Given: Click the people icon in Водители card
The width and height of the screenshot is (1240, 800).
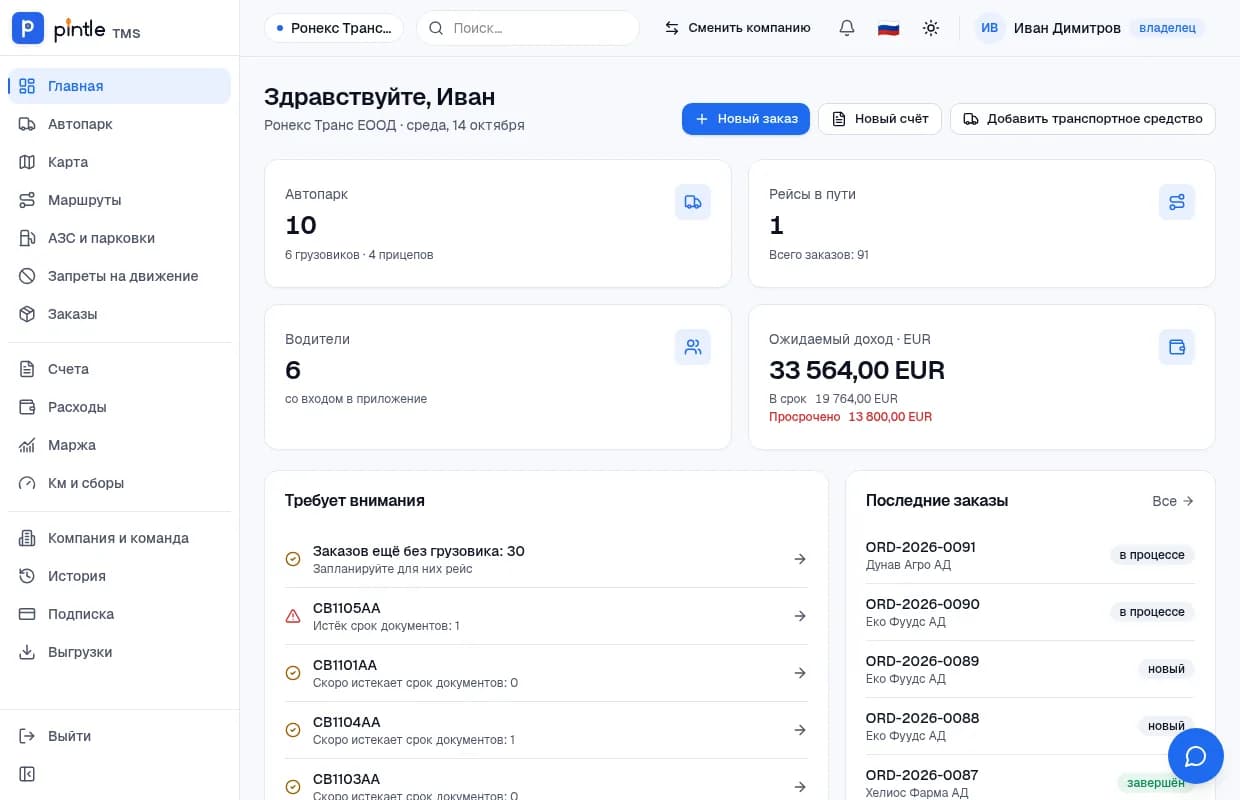Looking at the screenshot, I should 693,347.
